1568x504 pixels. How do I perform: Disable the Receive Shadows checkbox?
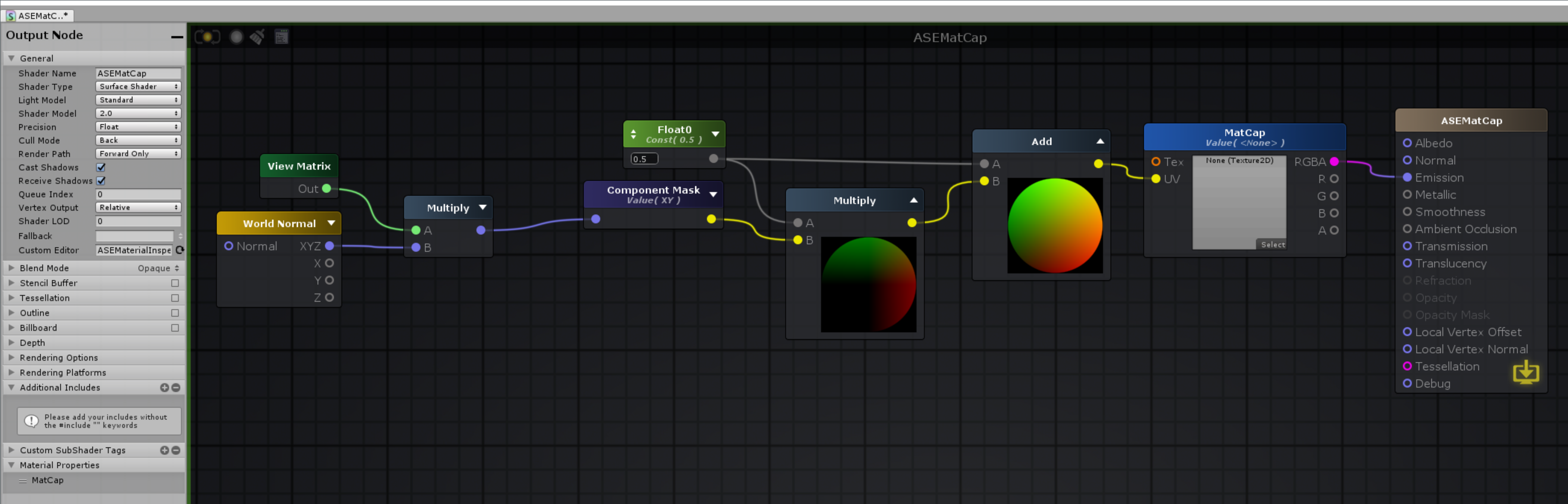101,181
